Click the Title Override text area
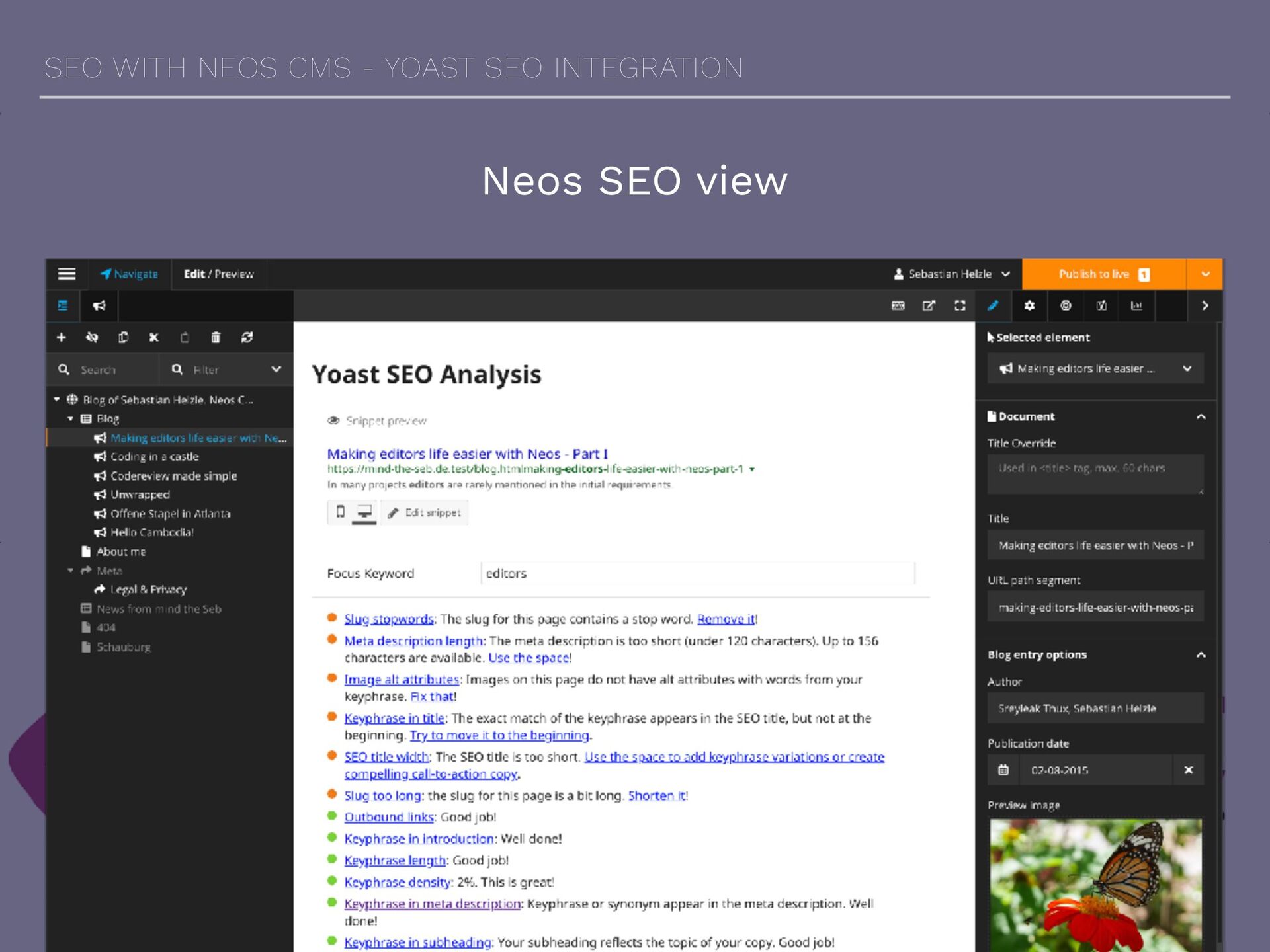 [1095, 474]
